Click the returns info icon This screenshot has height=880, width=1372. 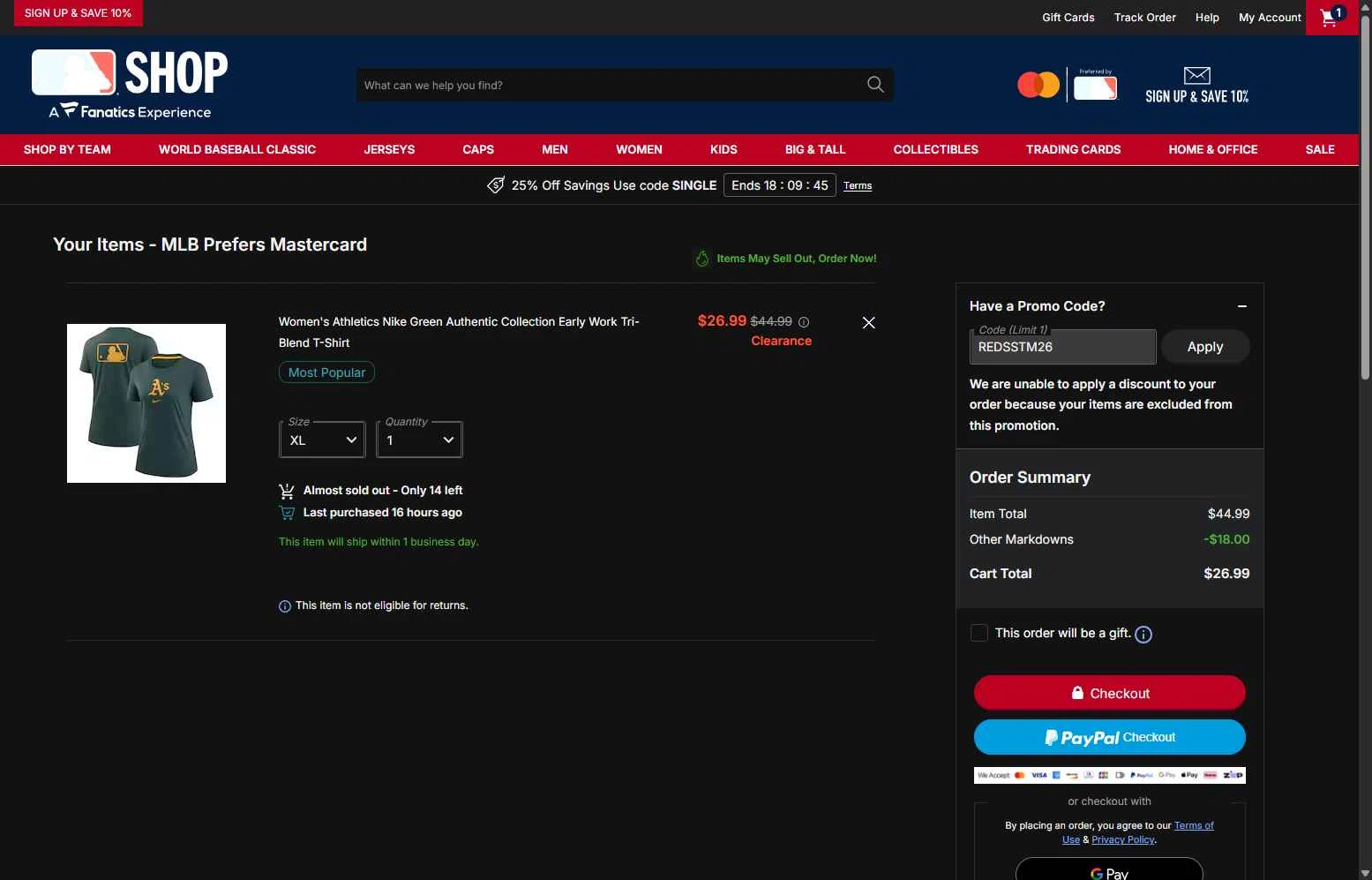pos(285,606)
